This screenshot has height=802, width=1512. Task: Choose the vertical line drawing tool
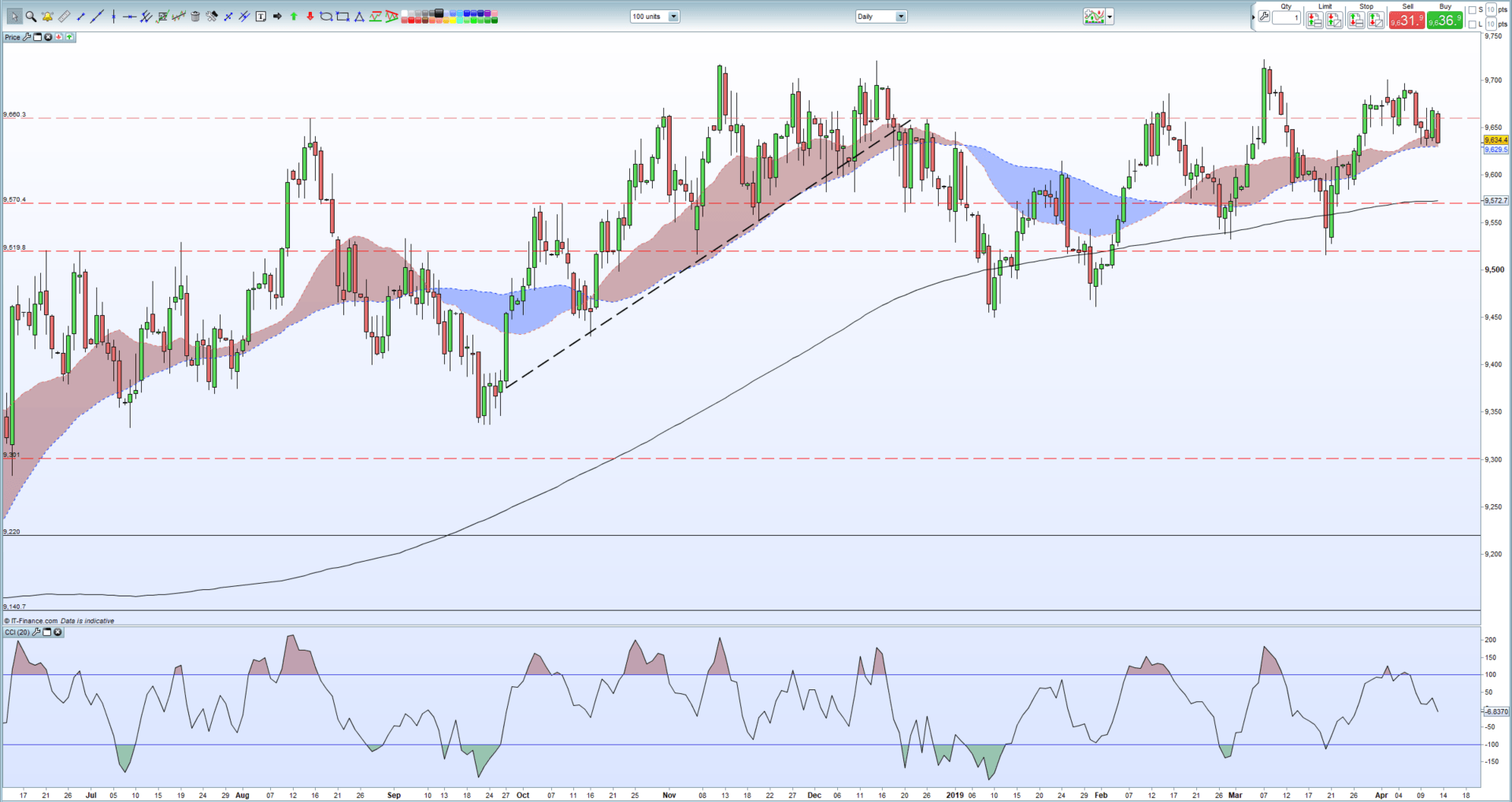tap(113, 17)
